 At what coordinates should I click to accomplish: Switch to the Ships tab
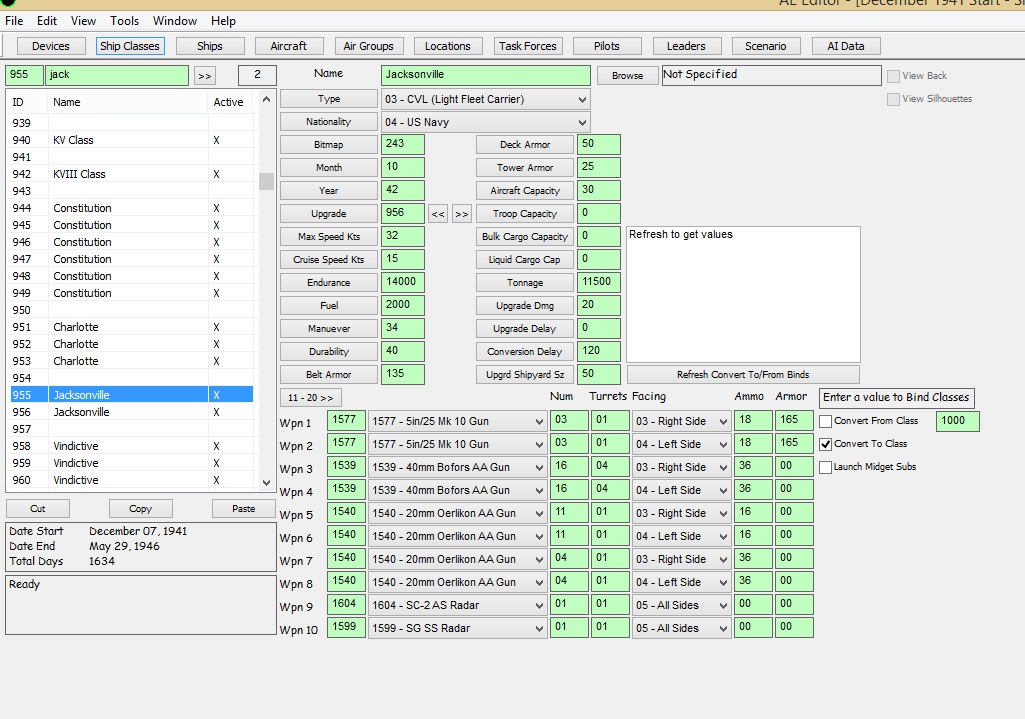[209, 46]
